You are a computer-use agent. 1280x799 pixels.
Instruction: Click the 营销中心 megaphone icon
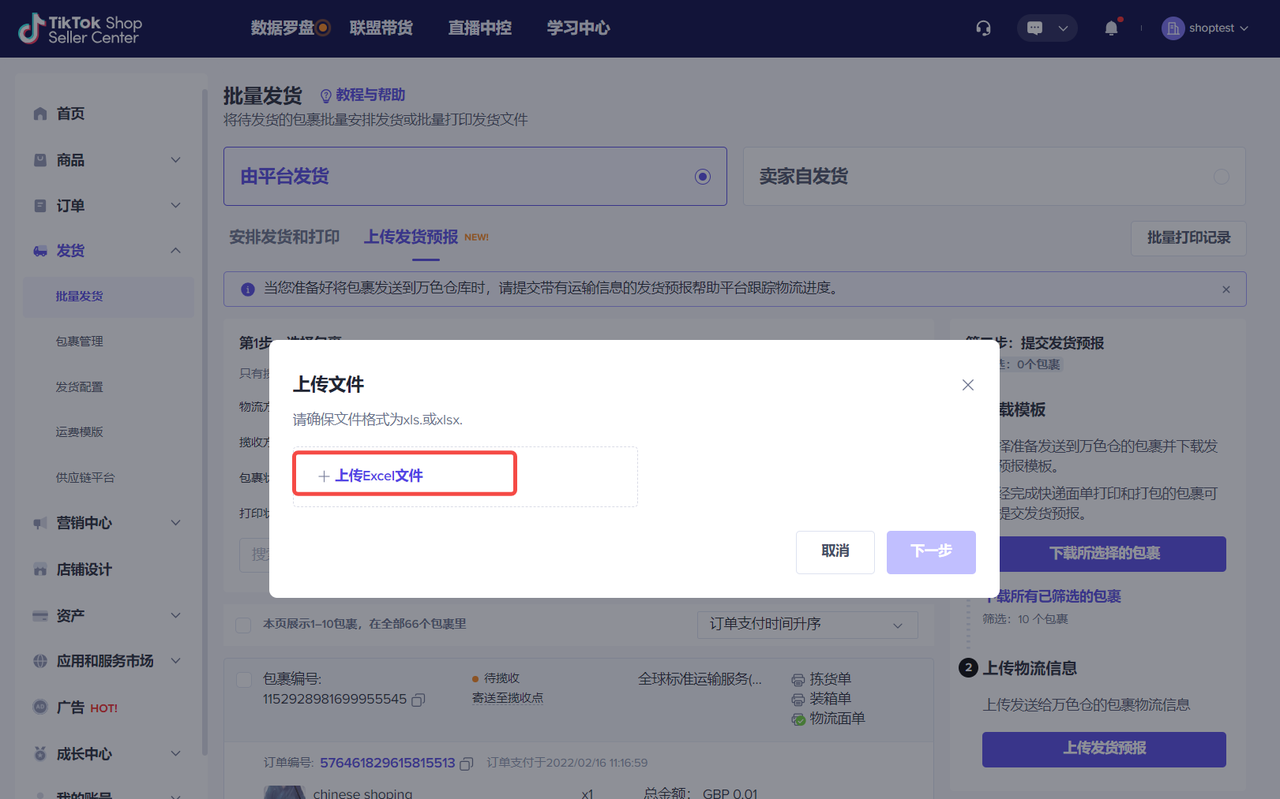pos(40,523)
